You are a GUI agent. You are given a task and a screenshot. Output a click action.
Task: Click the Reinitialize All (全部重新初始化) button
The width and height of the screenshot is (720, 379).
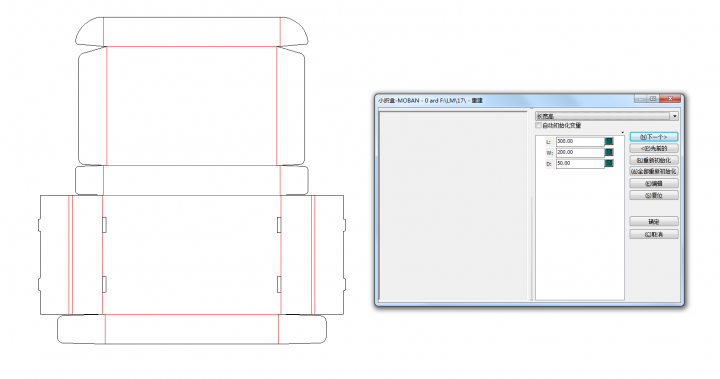[654, 171]
